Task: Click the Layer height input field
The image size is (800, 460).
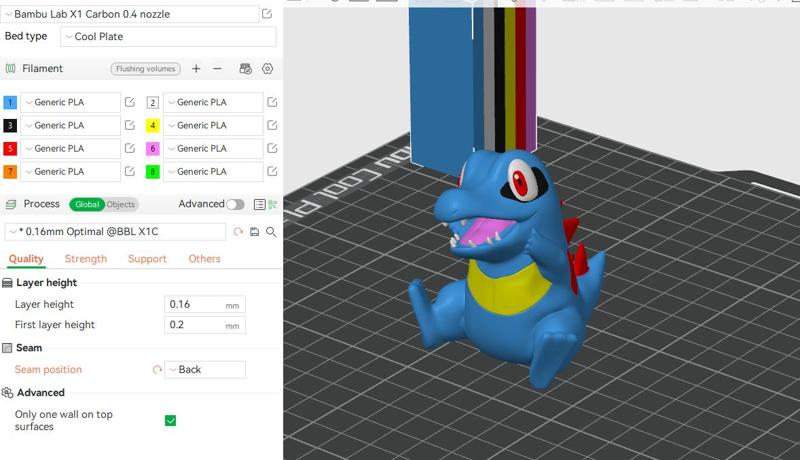Action: coord(205,304)
